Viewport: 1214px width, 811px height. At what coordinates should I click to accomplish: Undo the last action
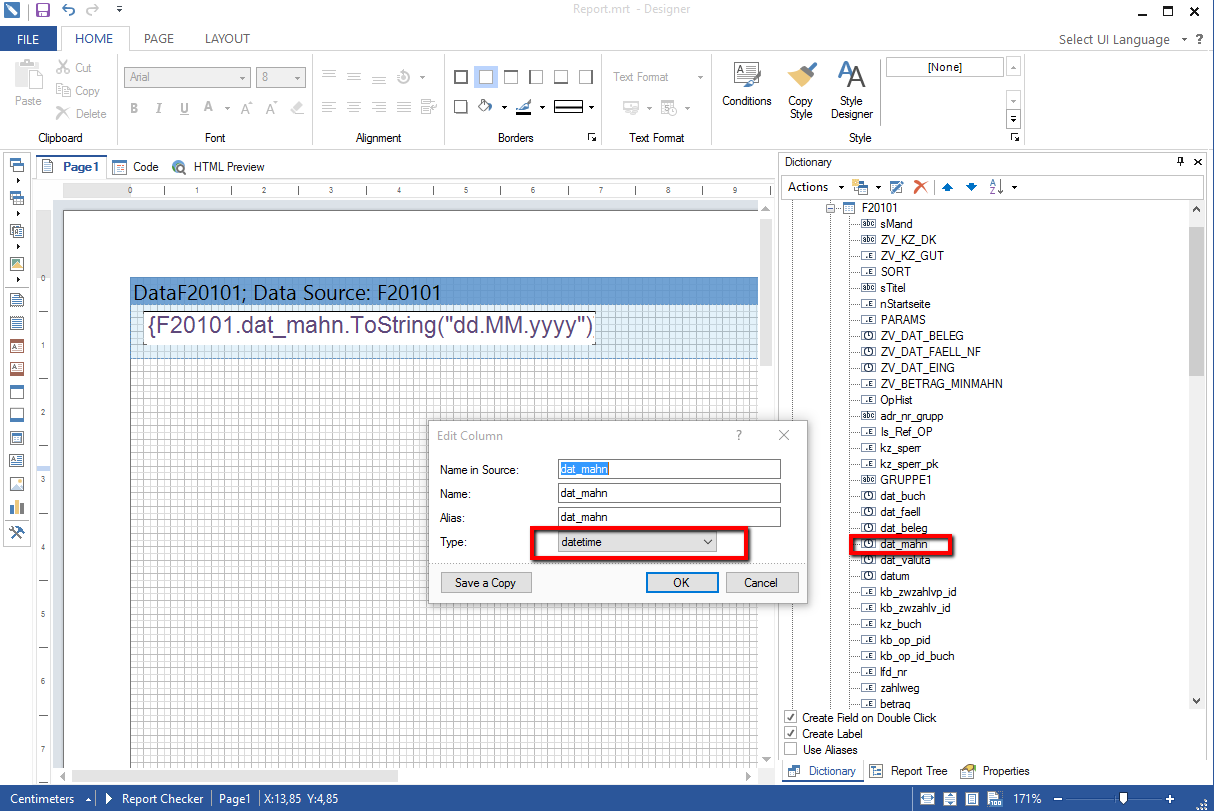point(68,10)
